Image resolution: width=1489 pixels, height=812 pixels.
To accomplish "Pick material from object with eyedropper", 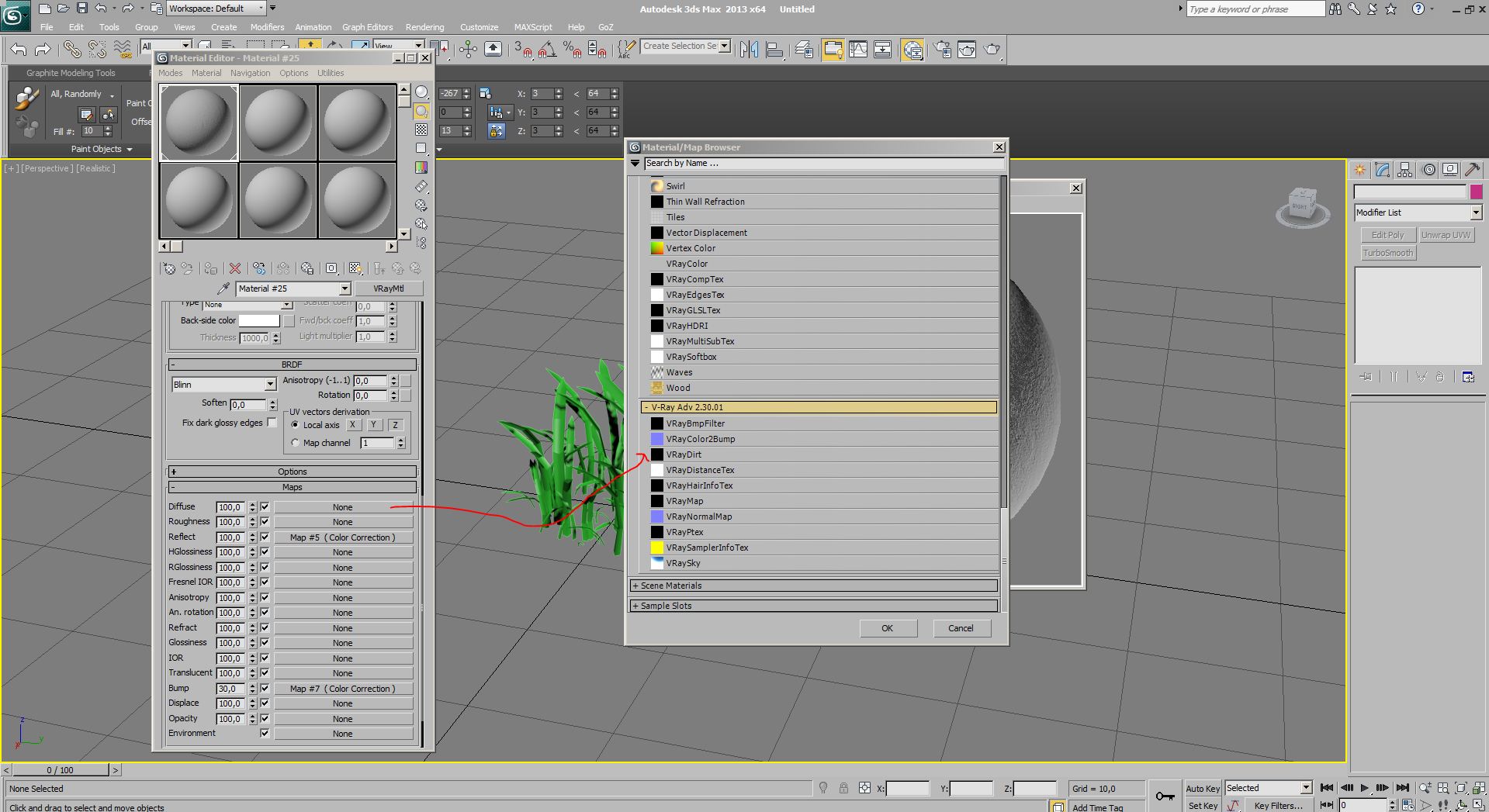I will [223, 289].
